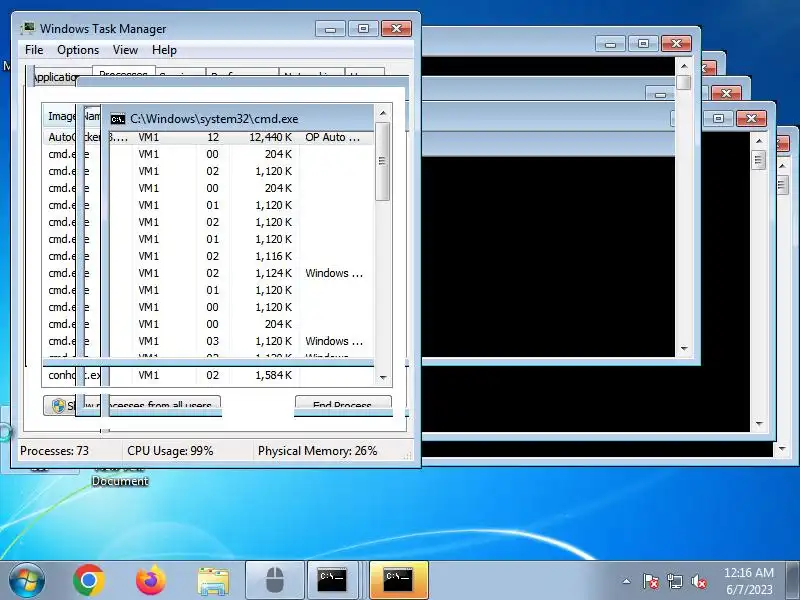Viewport: 800px width, 600px height.
Task: Maximize the frontmost lower cmd window
Action: tap(718, 118)
